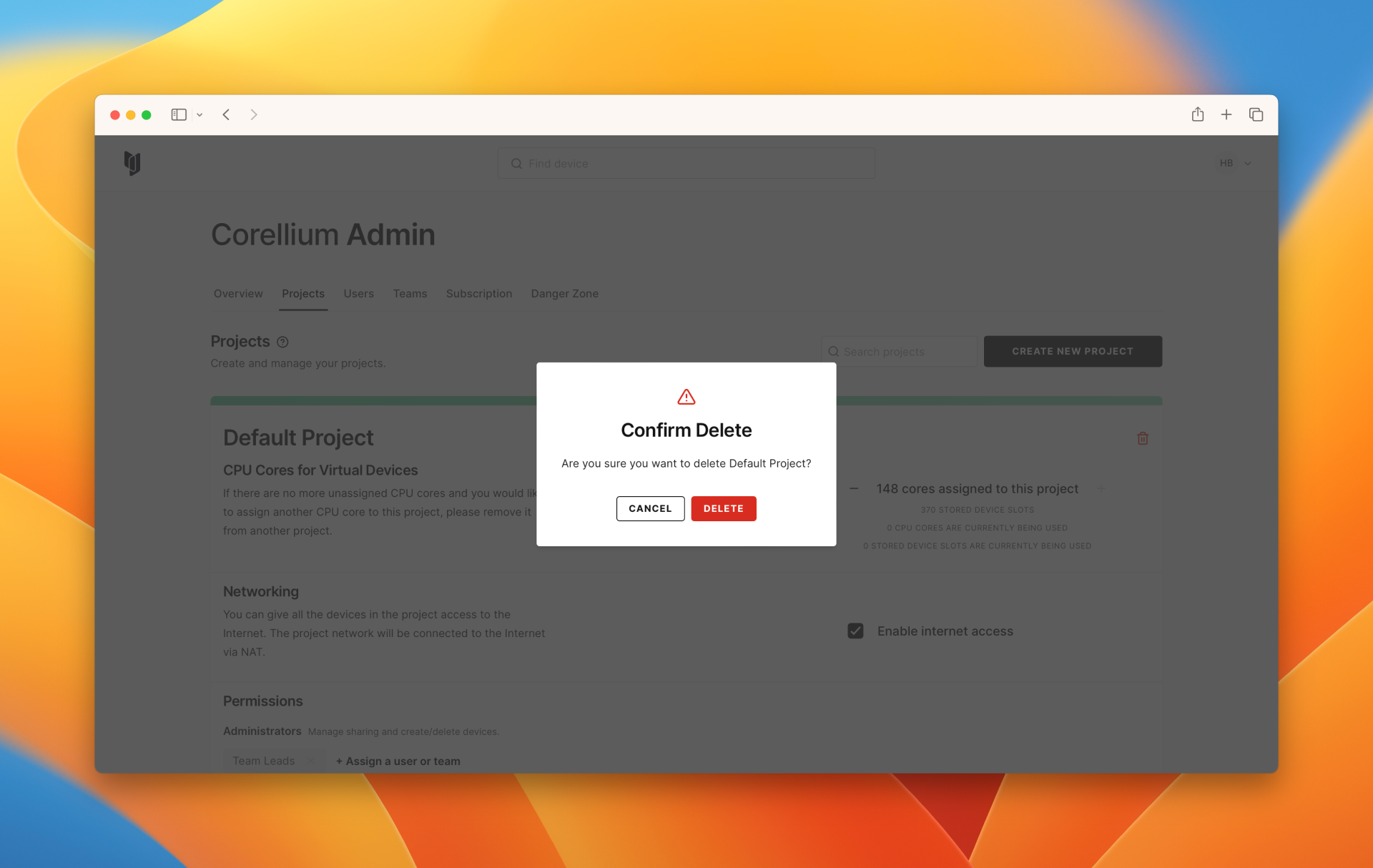Click the Subscription tab
Image resolution: width=1373 pixels, height=868 pixels.
pos(478,293)
